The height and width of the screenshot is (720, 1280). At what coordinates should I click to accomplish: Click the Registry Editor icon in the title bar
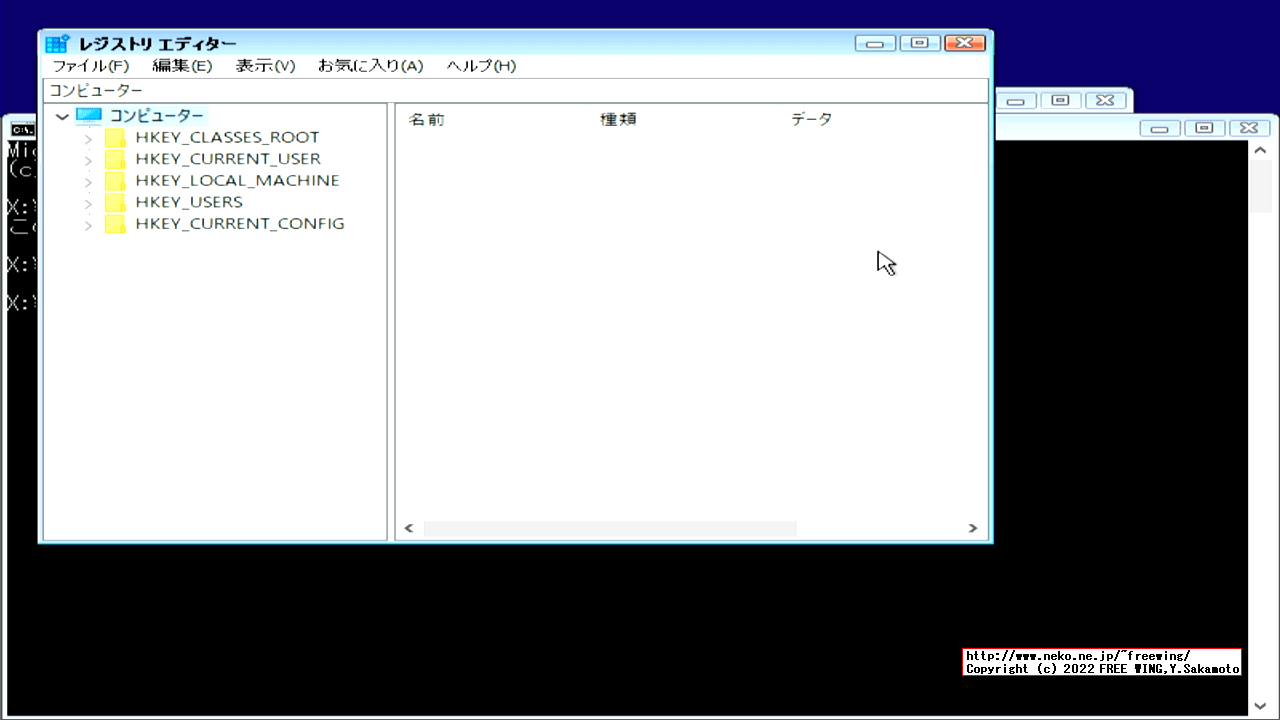click(x=57, y=43)
